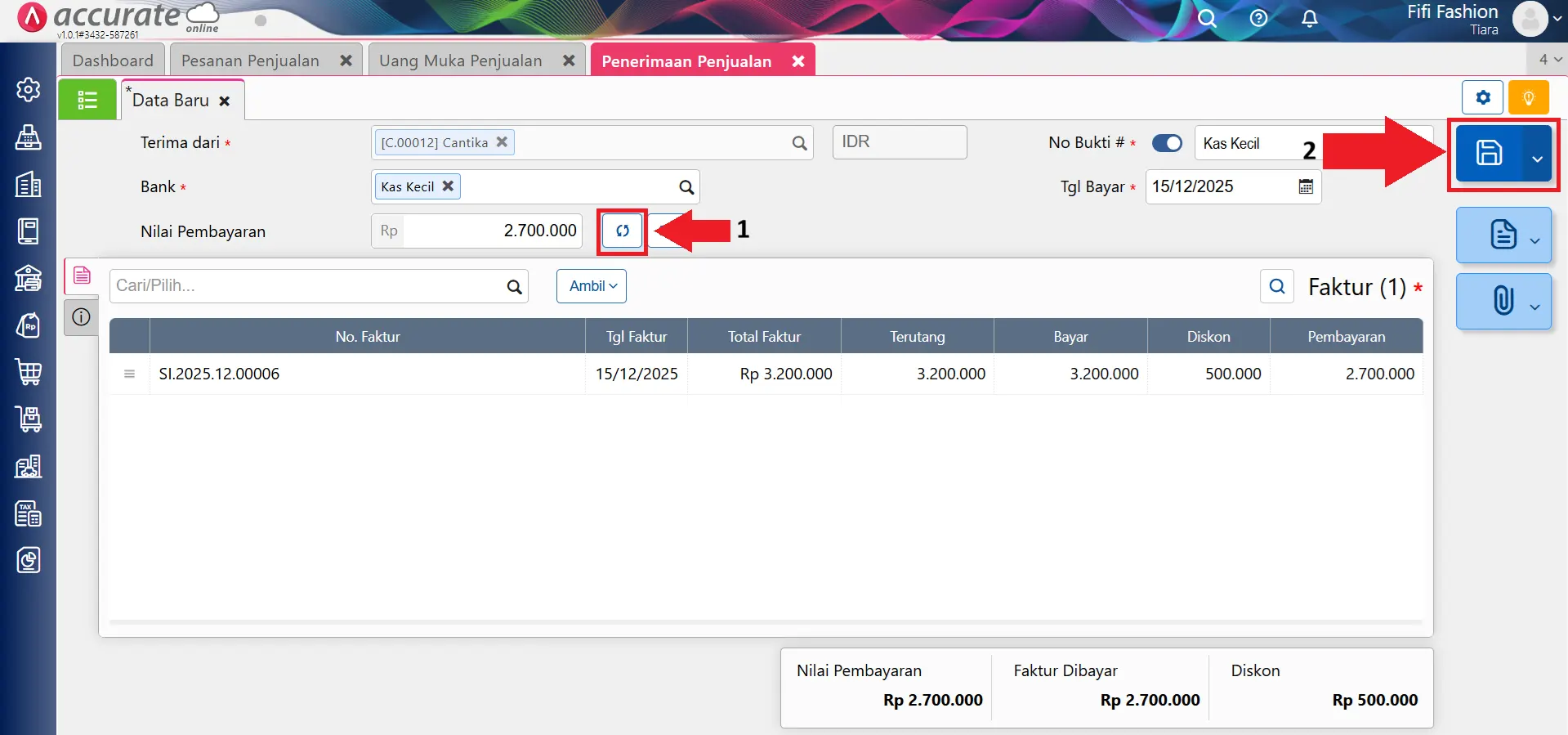Open the Ambil dropdown
The width and height of the screenshot is (1568, 735).
[x=592, y=286]
